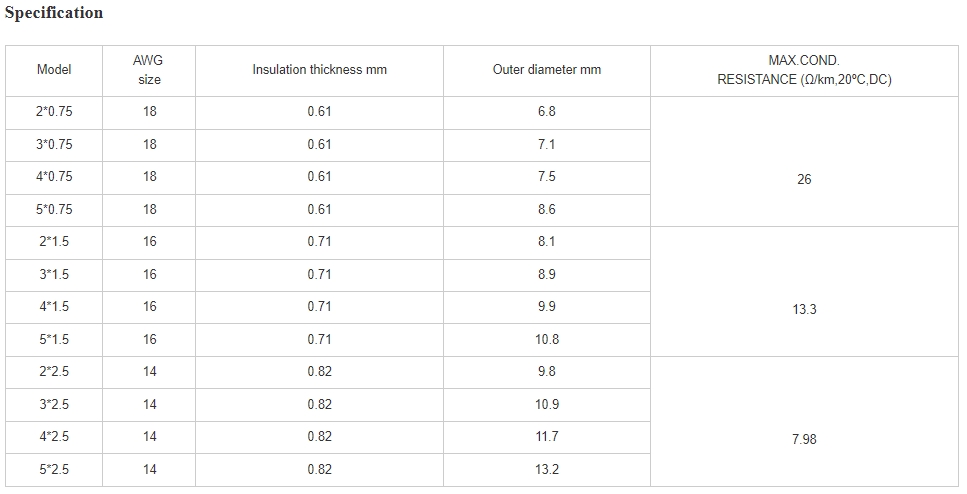Select the 5*2.5 model cell
Viewport: 967px width, 494px height.
[x=54, y=470]
